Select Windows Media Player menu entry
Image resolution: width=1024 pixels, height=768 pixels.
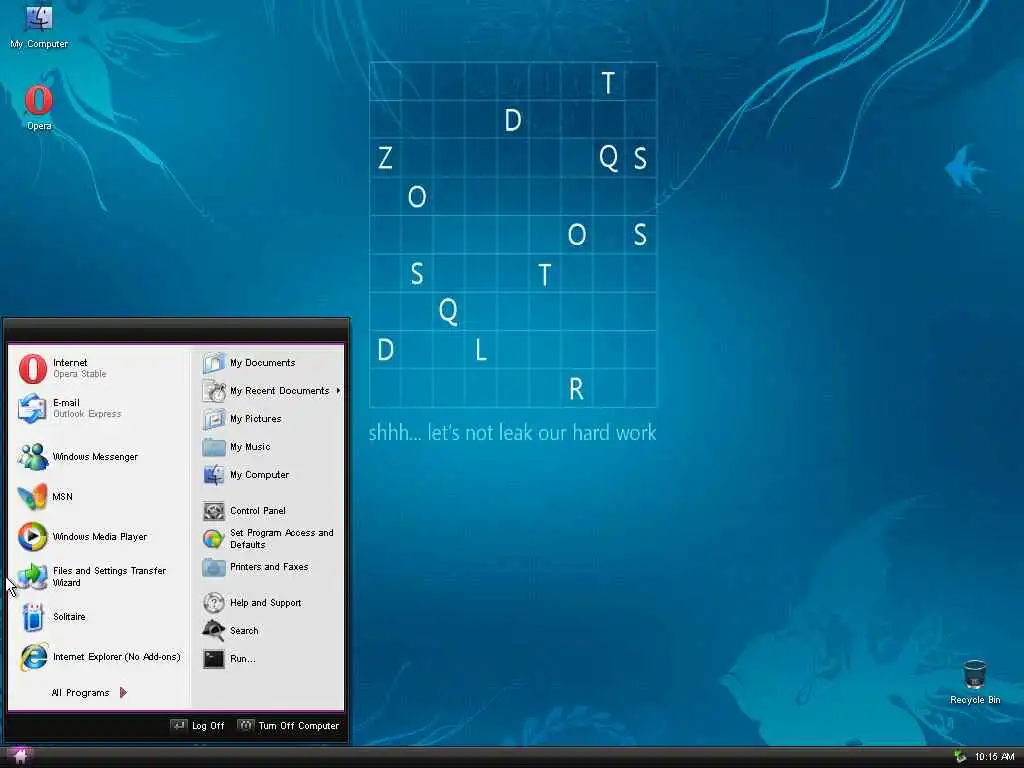100,537
